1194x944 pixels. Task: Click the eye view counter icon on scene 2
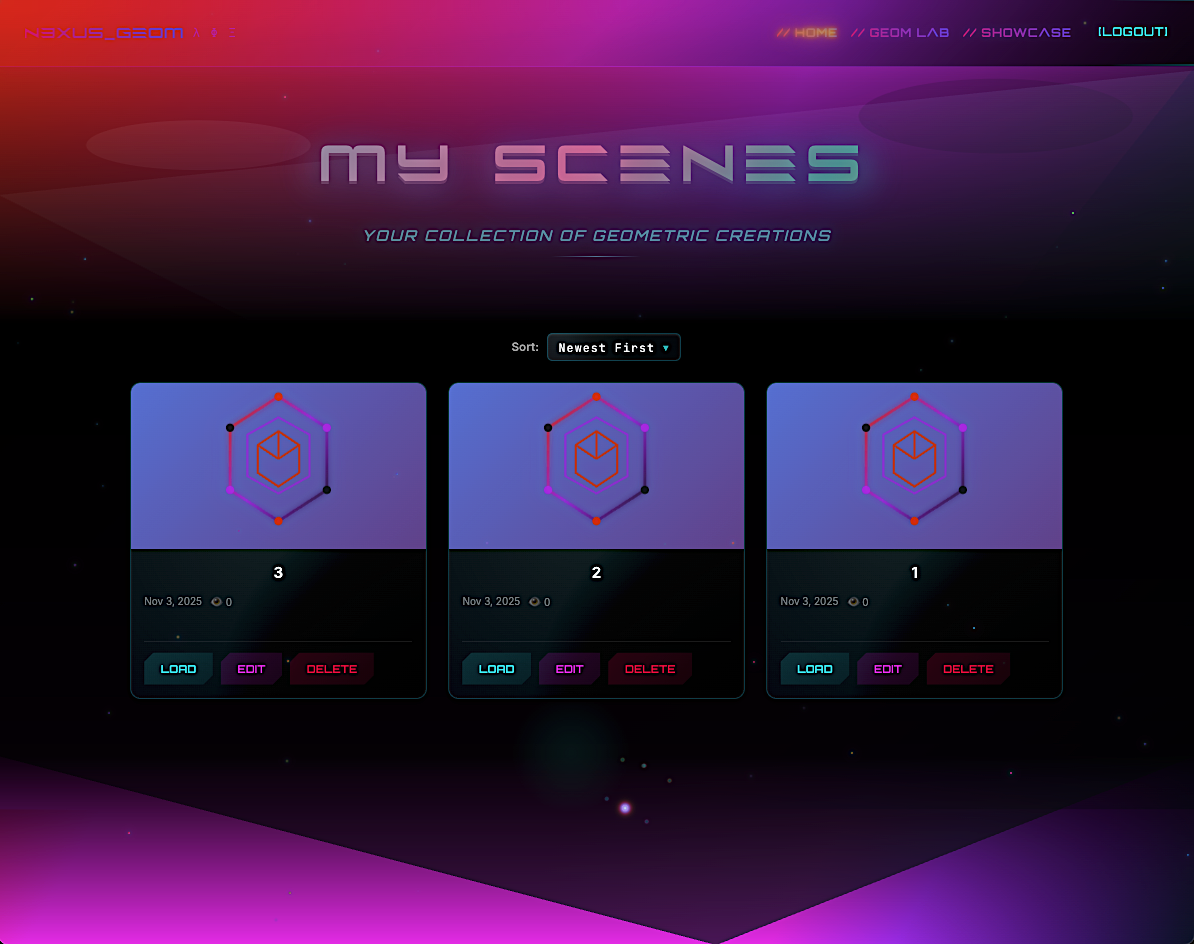[x=533, y=601]
